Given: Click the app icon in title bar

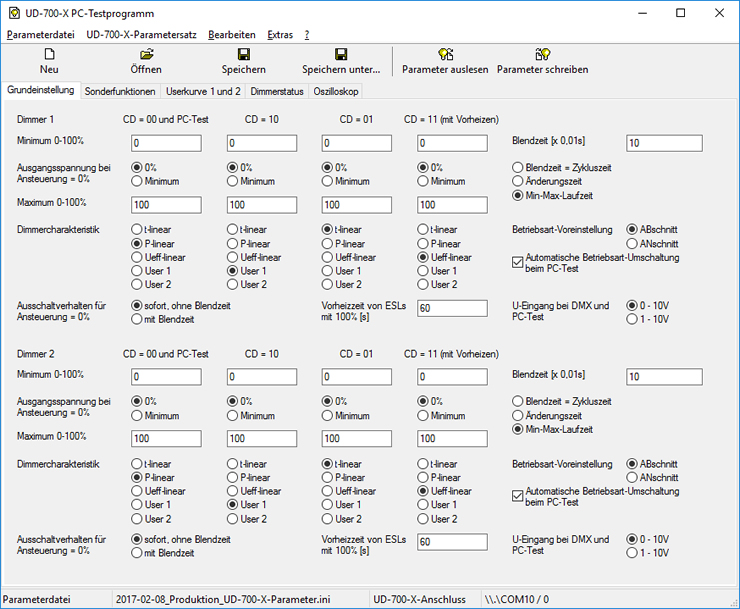Looking at the screenshot, I should tap(14, 13).
